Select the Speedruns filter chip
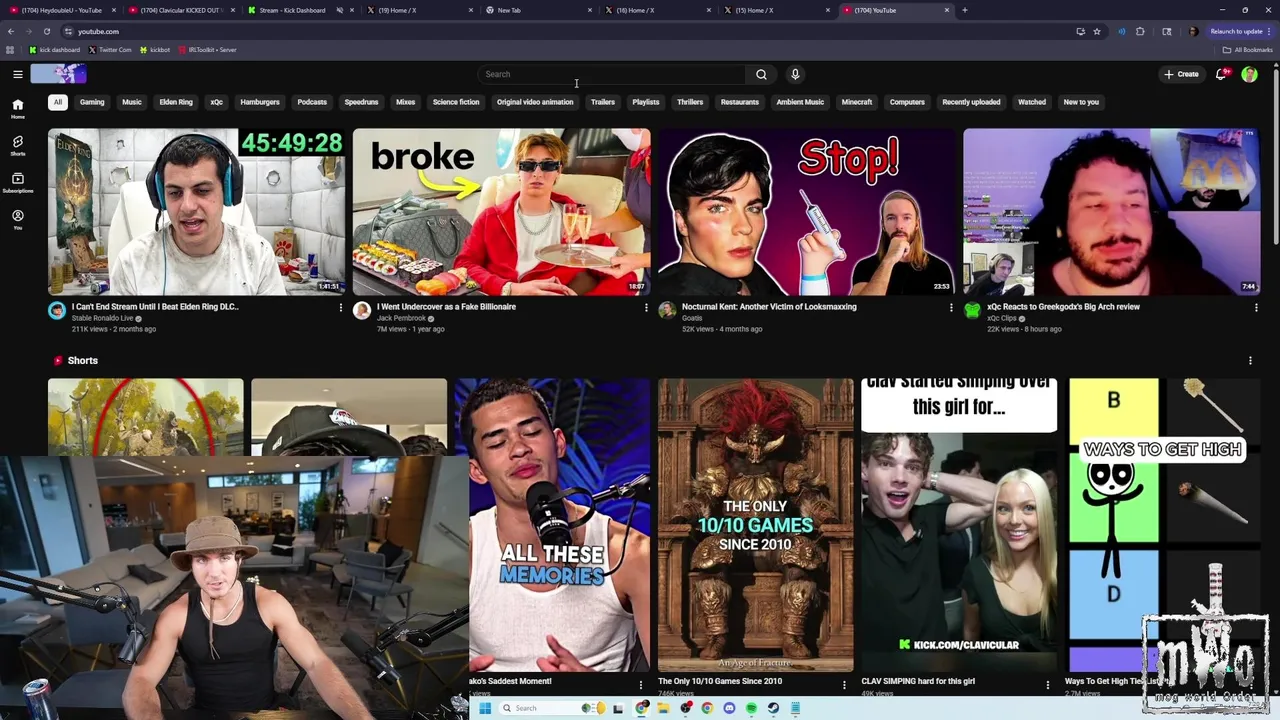Screen dimensions: 1280x720 [361, 102]
